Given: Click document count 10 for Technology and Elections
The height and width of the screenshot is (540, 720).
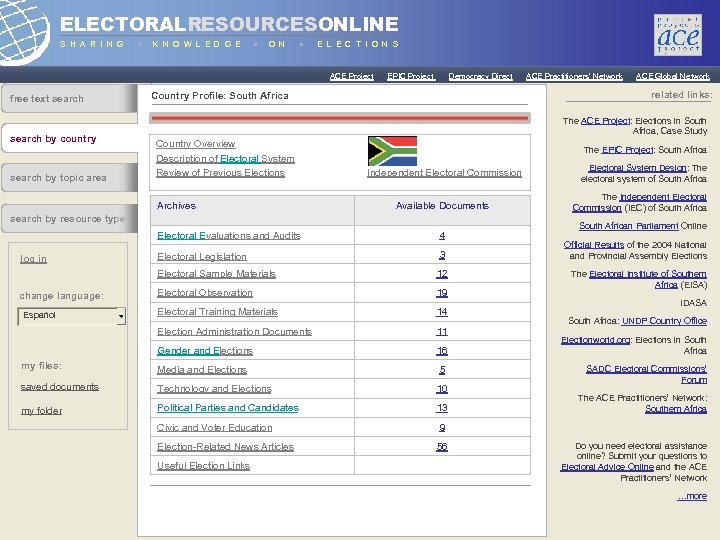Looking at the screenshot, I should coord(442,389).
